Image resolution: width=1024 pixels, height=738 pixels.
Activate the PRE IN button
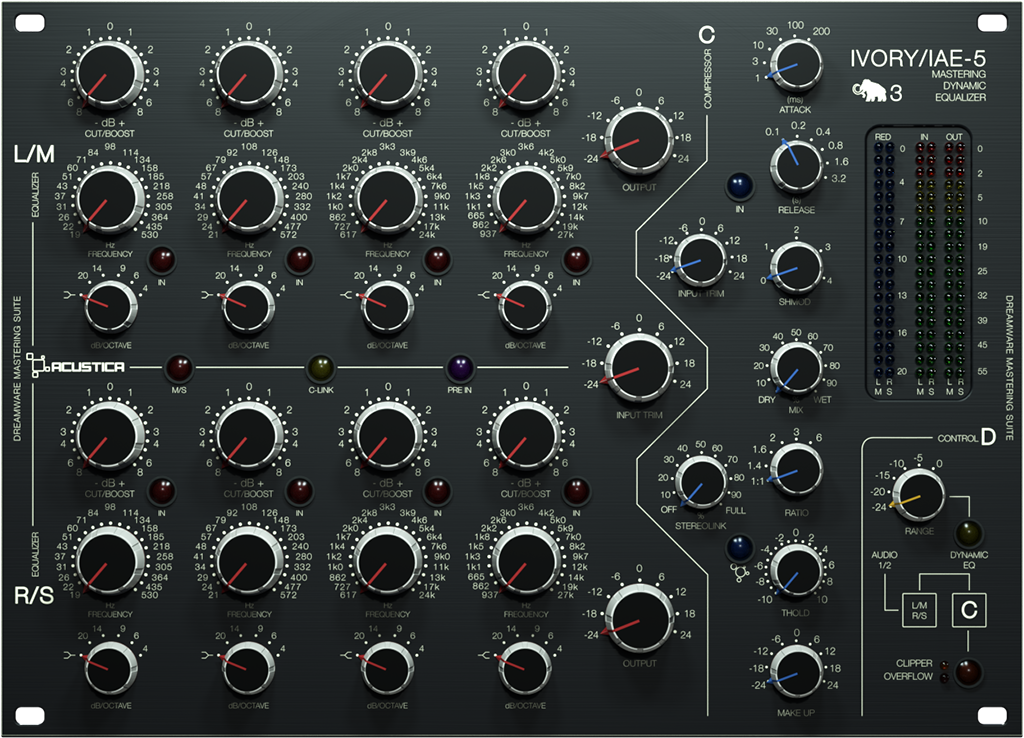point(462,367)
